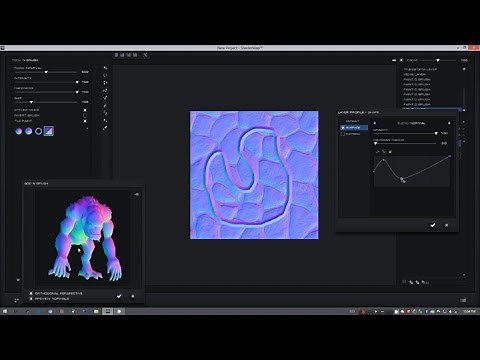Toggle the Tile Paint checkbox
480x360 pixels.
tap(85, 121)
